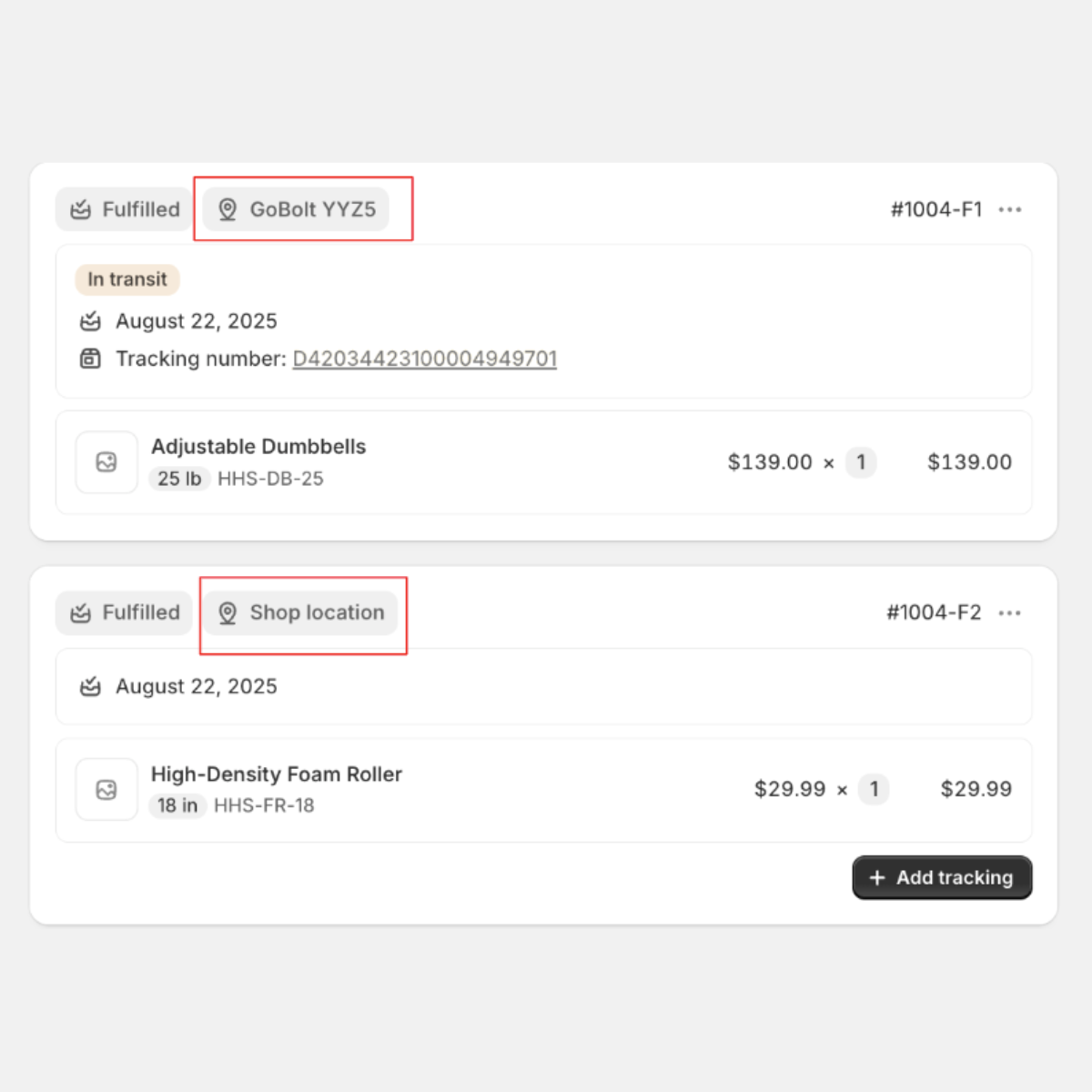Open more actions menu for #1004-F2
The image size is (1092, 1092).
1009,612
